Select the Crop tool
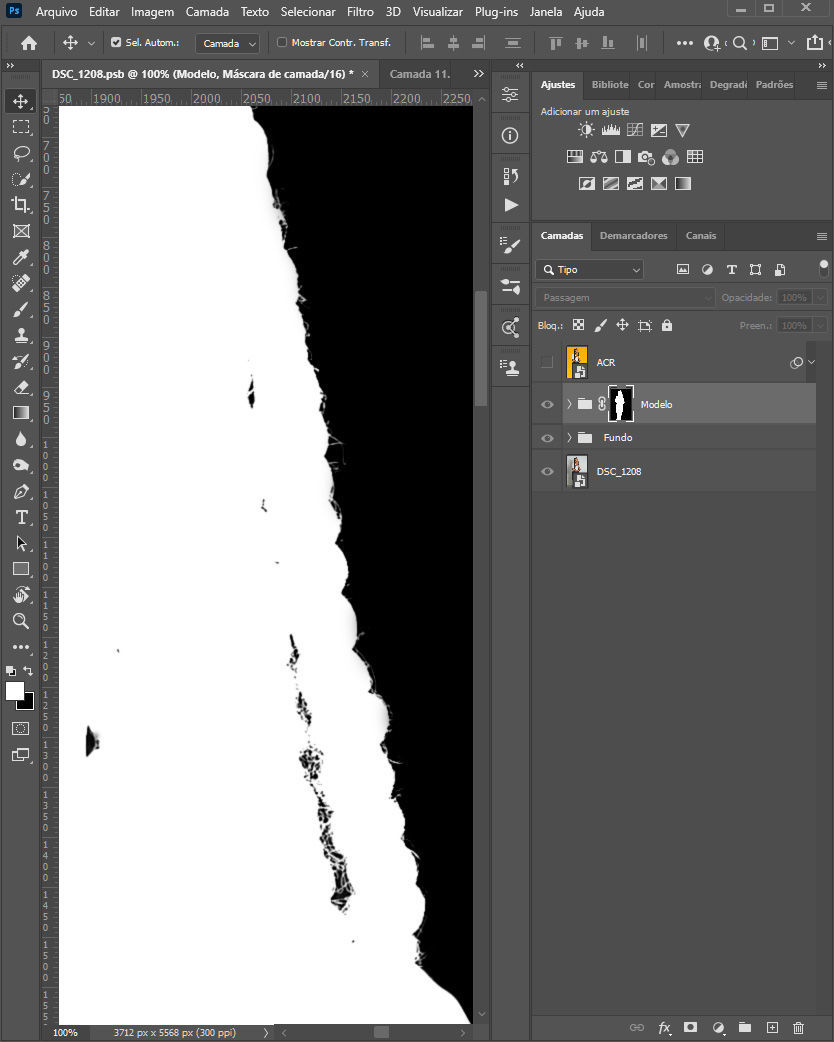The height and width of the screenshot is (1042, 834). pyautogui.click(x=21, y=205)
